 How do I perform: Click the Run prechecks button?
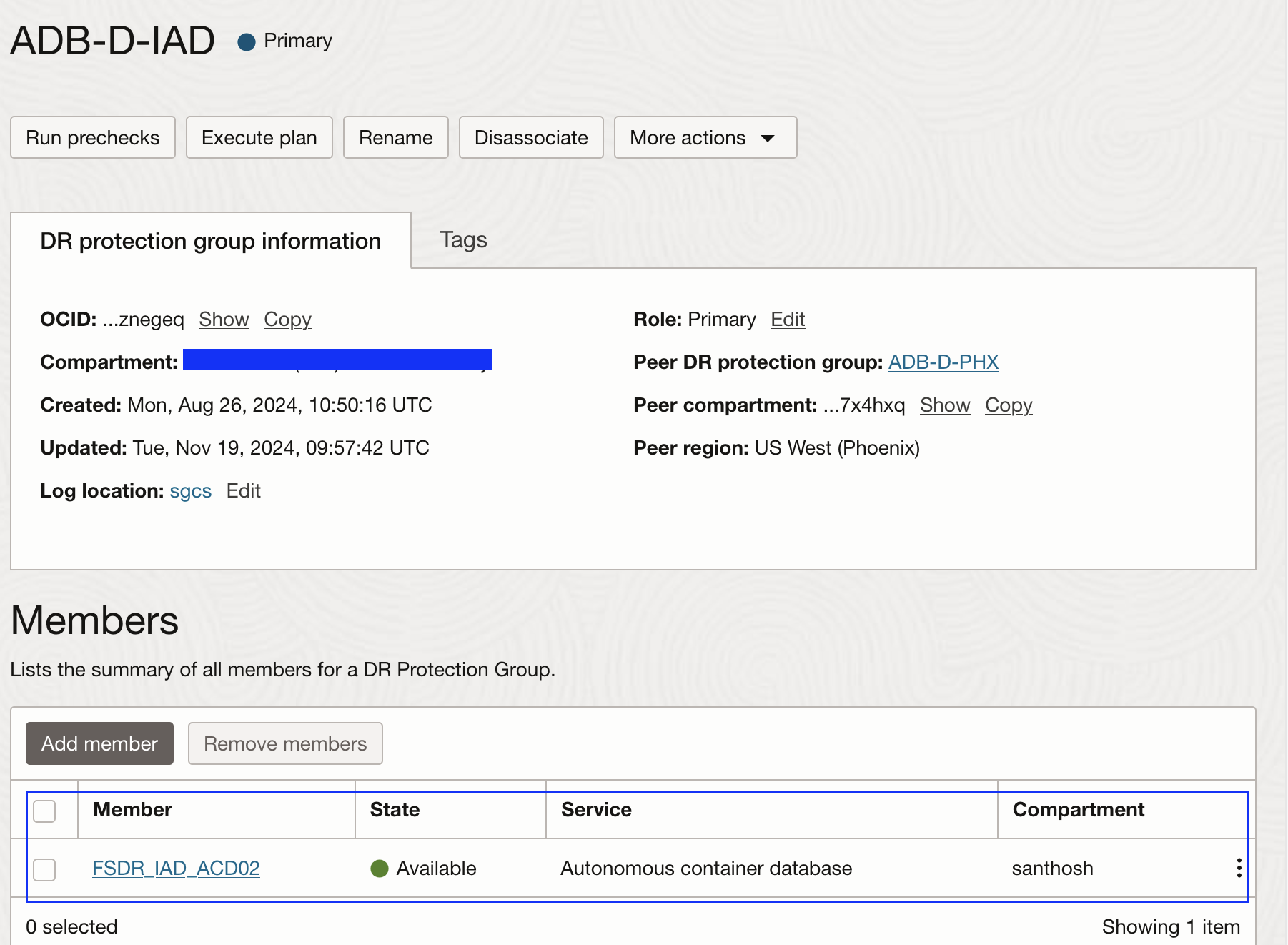pyautogui.click(x=92, y=137)
